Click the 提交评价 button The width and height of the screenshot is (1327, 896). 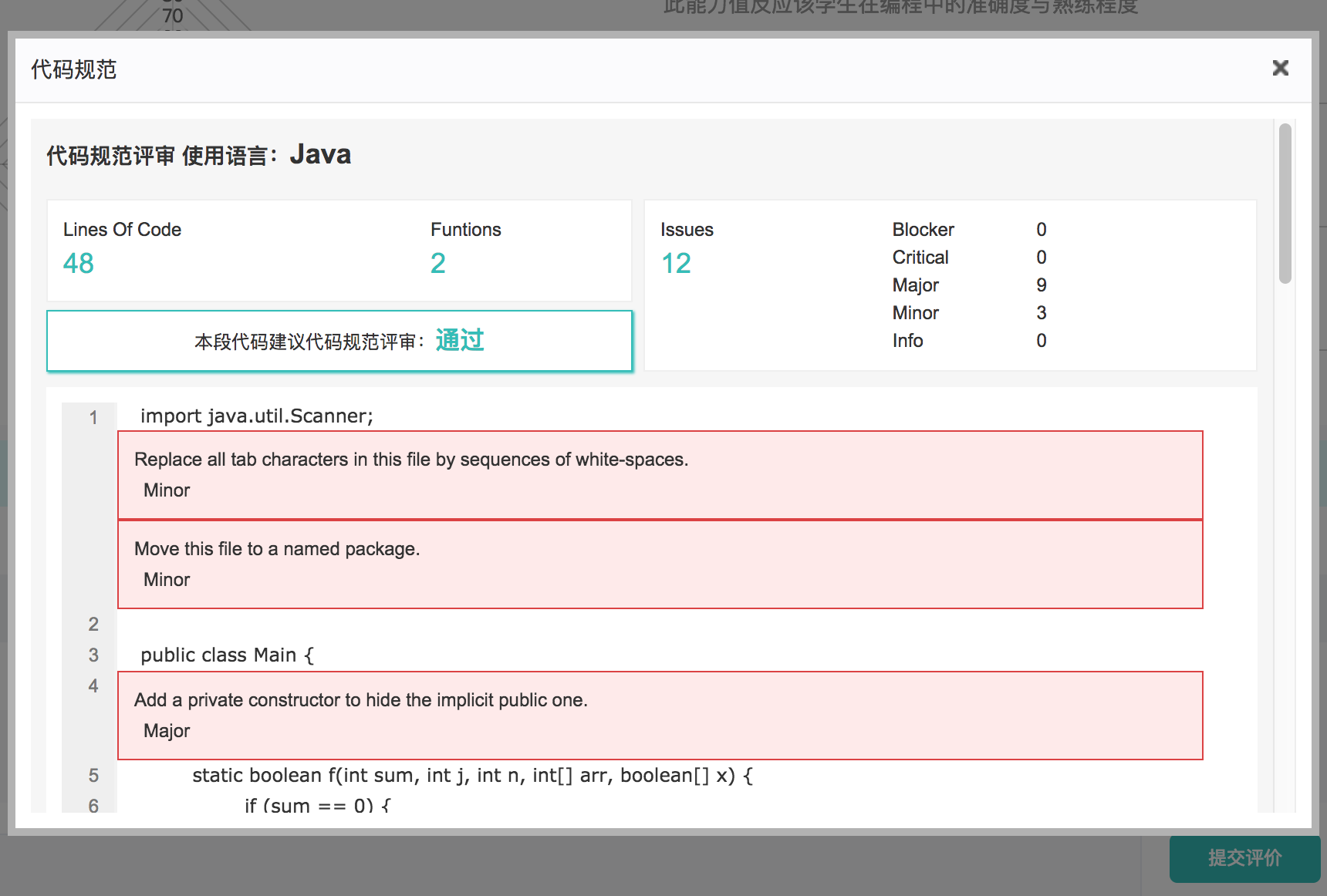pos(1244,858)
